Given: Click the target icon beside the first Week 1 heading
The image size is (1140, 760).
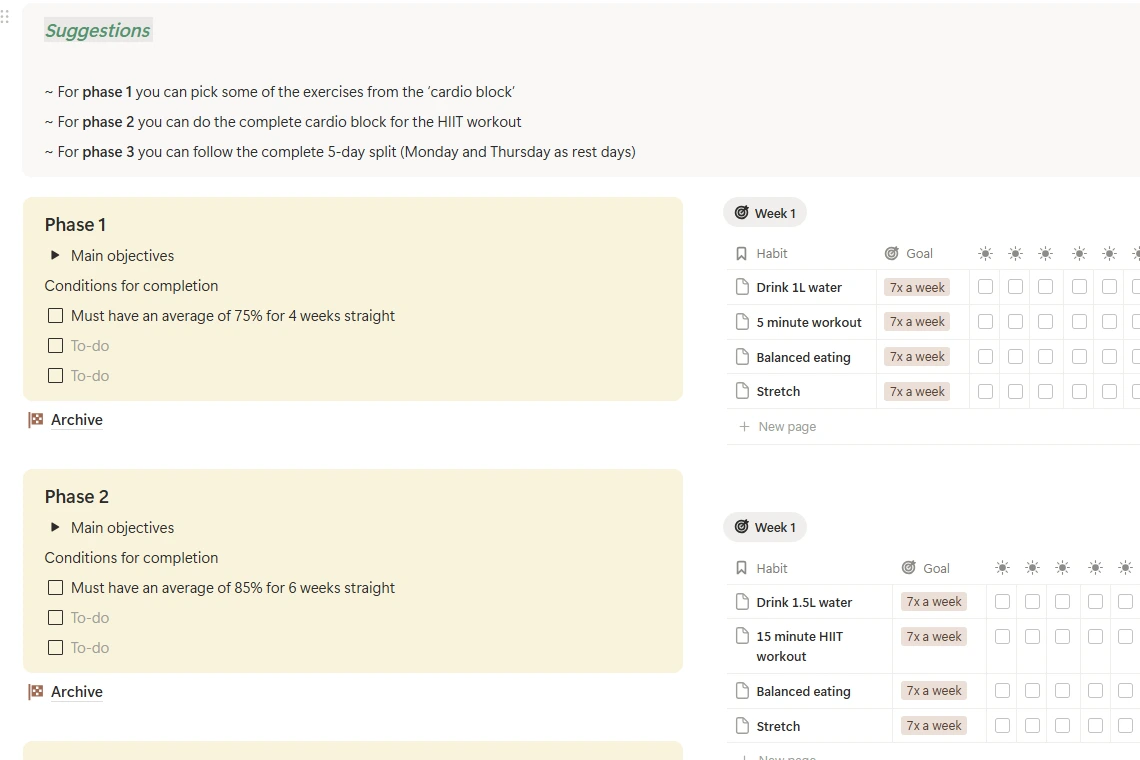Looking at the screenshot, I should (x=742, y=212).
